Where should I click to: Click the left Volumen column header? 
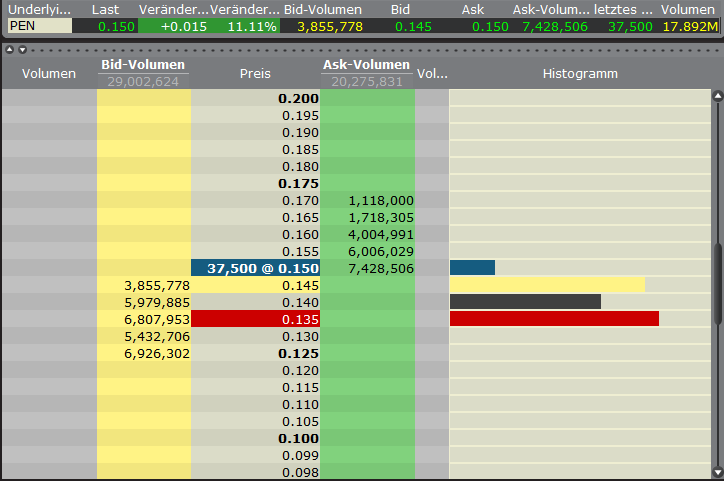pyautogui.click(x=48, y=73)
